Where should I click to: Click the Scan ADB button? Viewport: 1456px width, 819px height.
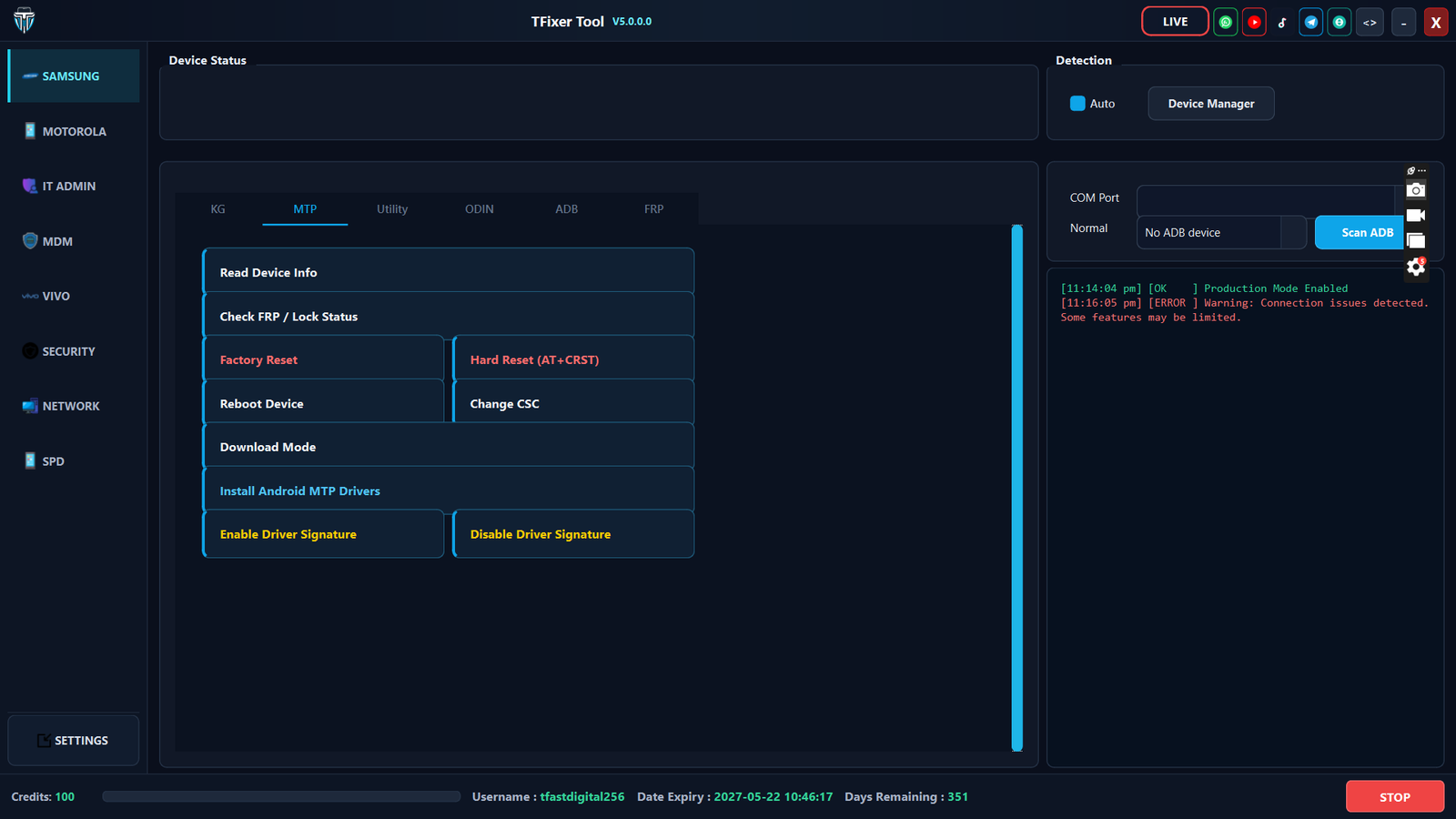pyautogui.click(x=1361, y=232)
